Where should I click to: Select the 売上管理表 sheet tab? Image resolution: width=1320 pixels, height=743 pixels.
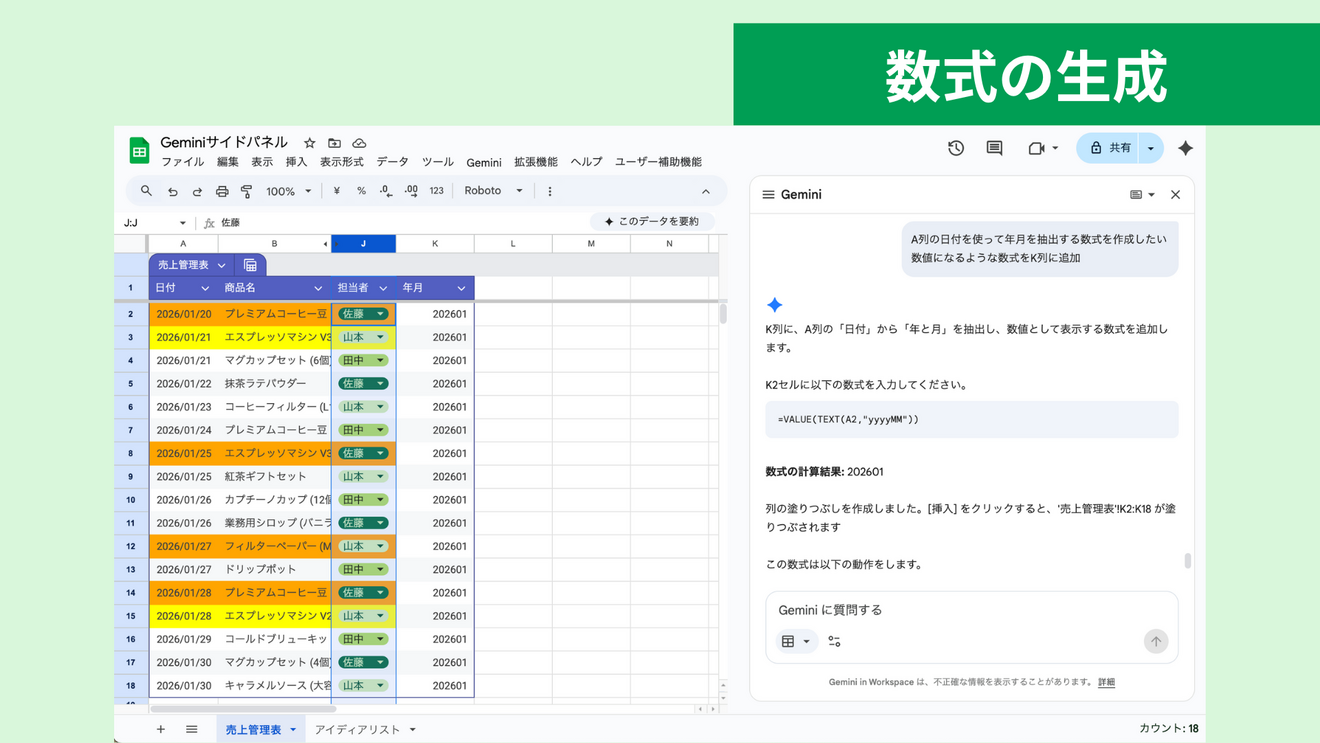260,730
